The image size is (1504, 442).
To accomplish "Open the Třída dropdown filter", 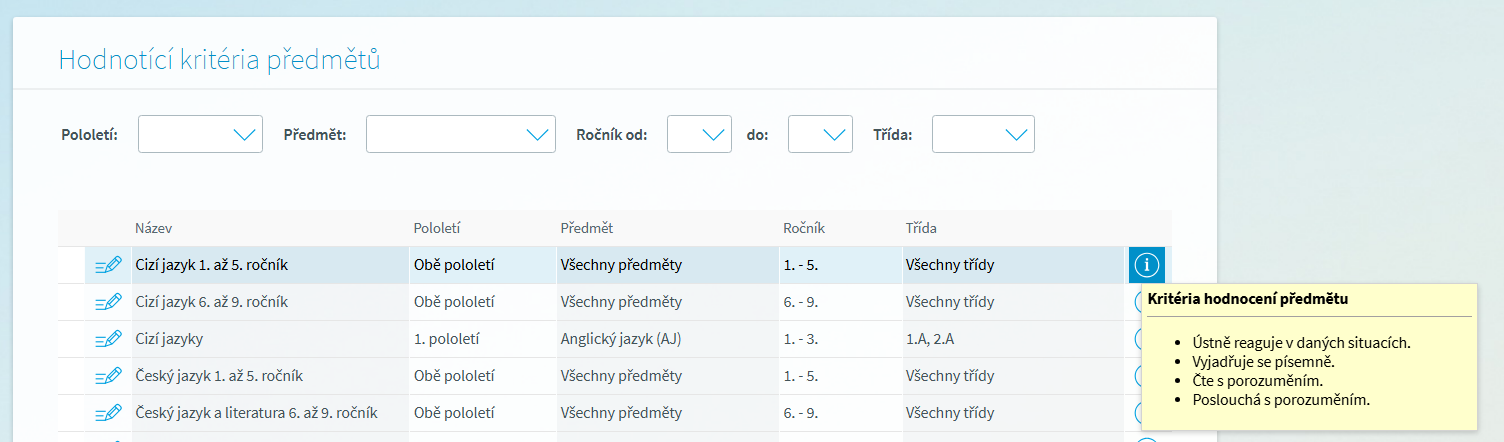I will [x=983, y=134].
